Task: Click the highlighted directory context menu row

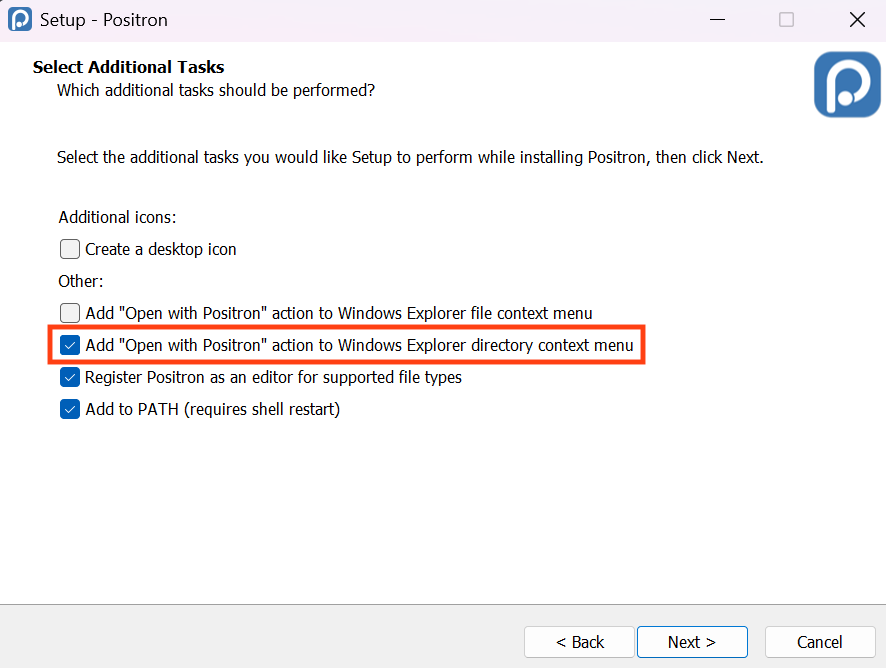Action: [350, 345]
